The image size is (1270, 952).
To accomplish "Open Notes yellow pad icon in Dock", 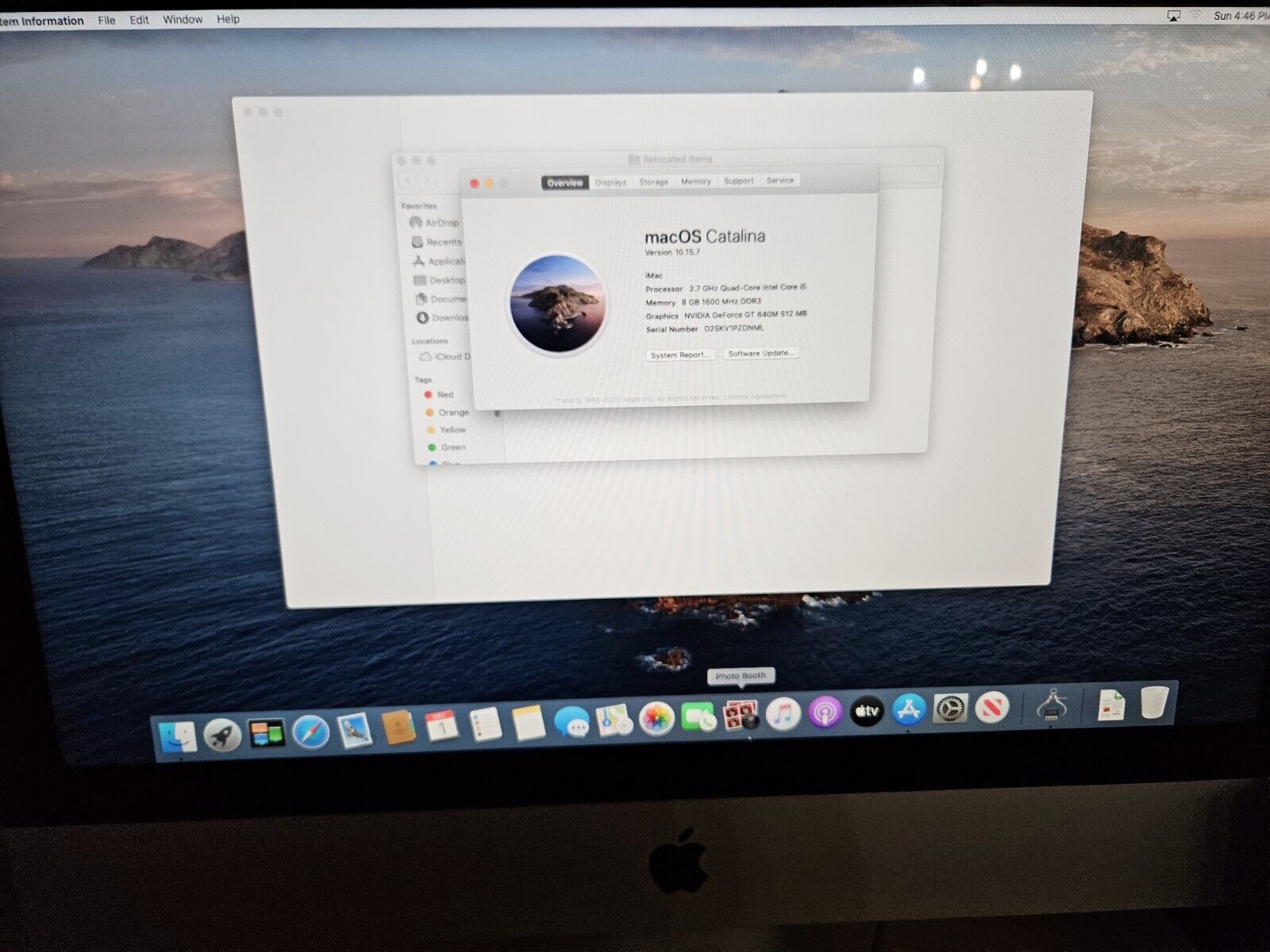I will point(529,723).
